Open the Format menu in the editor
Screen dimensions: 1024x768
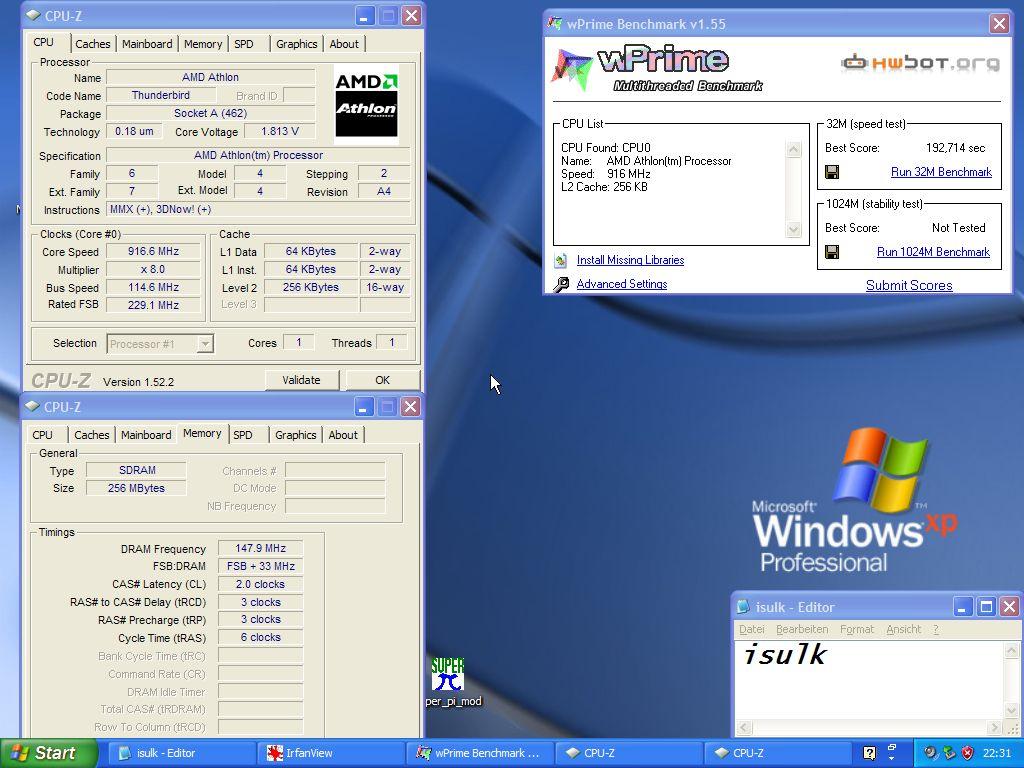click(x=857, y=630)
